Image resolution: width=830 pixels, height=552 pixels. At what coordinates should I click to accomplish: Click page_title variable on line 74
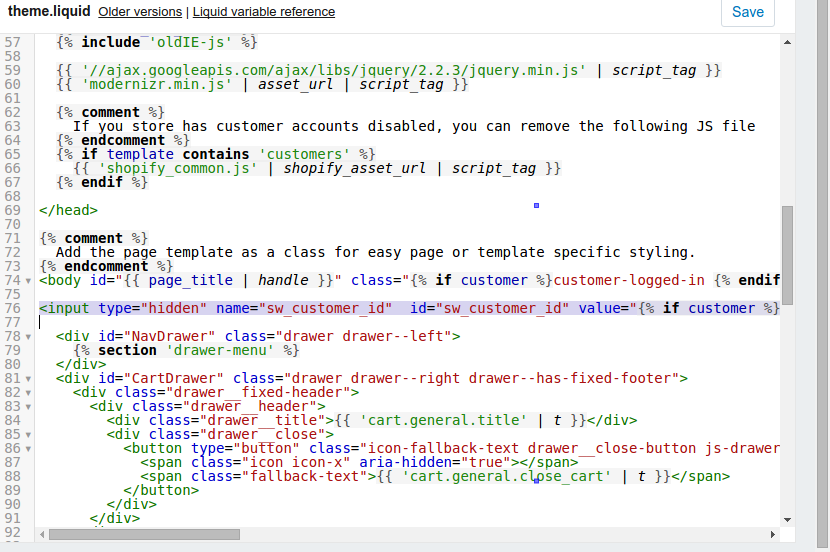click(191, 280)
